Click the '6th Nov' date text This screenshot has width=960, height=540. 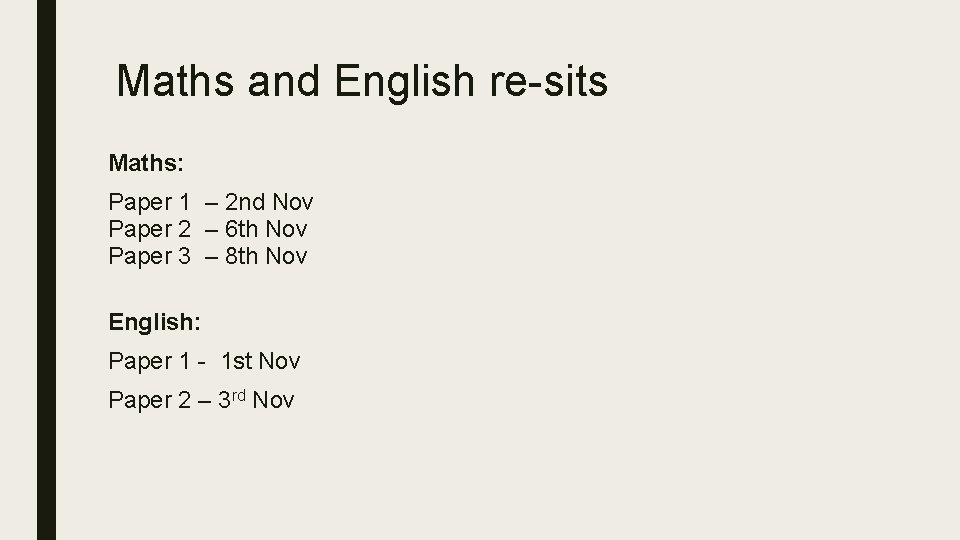click(x=266, y=229)
